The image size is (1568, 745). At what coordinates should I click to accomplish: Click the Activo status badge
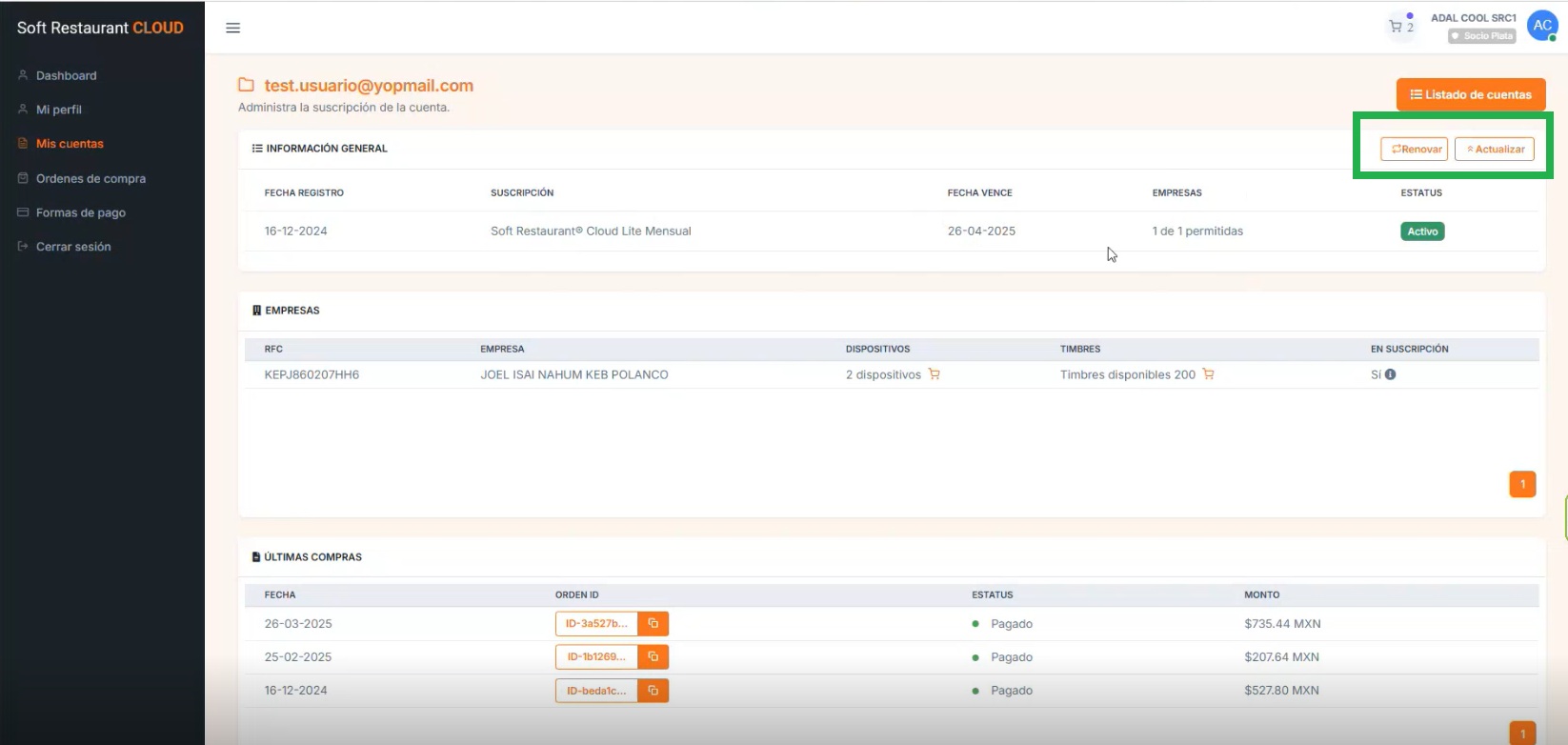pos(1422,232)
